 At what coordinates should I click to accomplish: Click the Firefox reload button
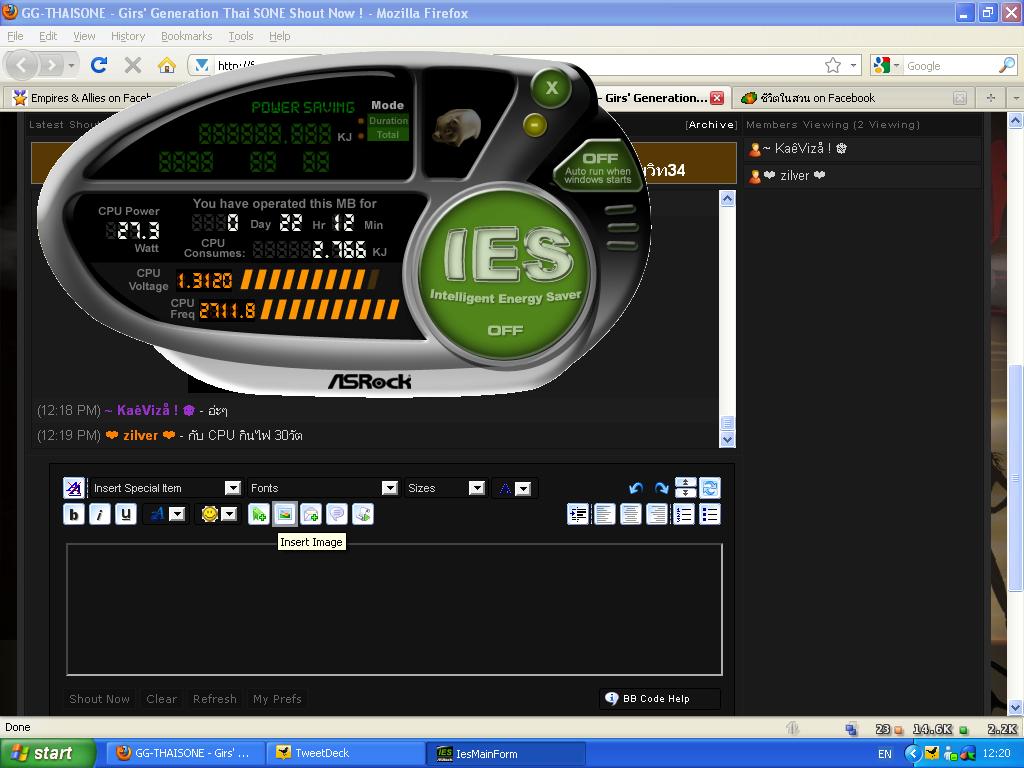[99, 65]
